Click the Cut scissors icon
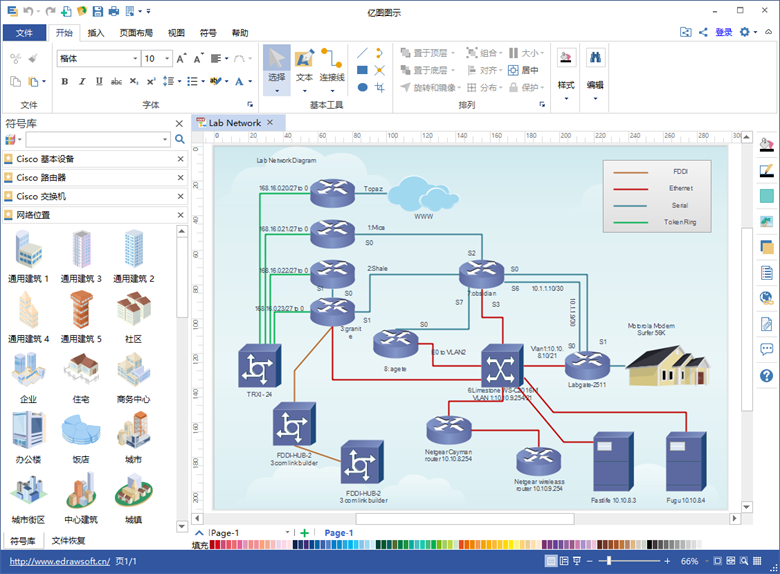Image resolution: width=780 pixels, height=574 pixels. tap(15, 59)
